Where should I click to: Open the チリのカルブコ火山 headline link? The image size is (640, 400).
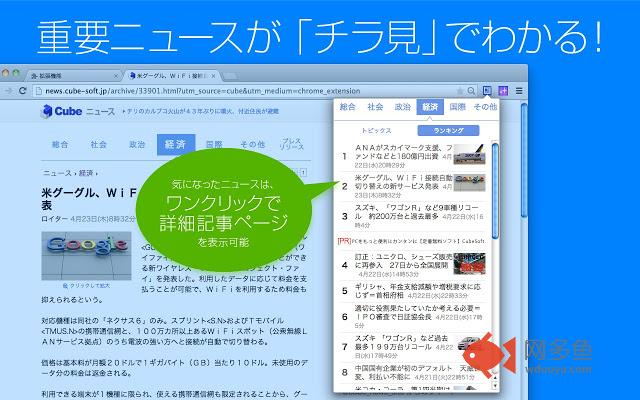(201, 111)
